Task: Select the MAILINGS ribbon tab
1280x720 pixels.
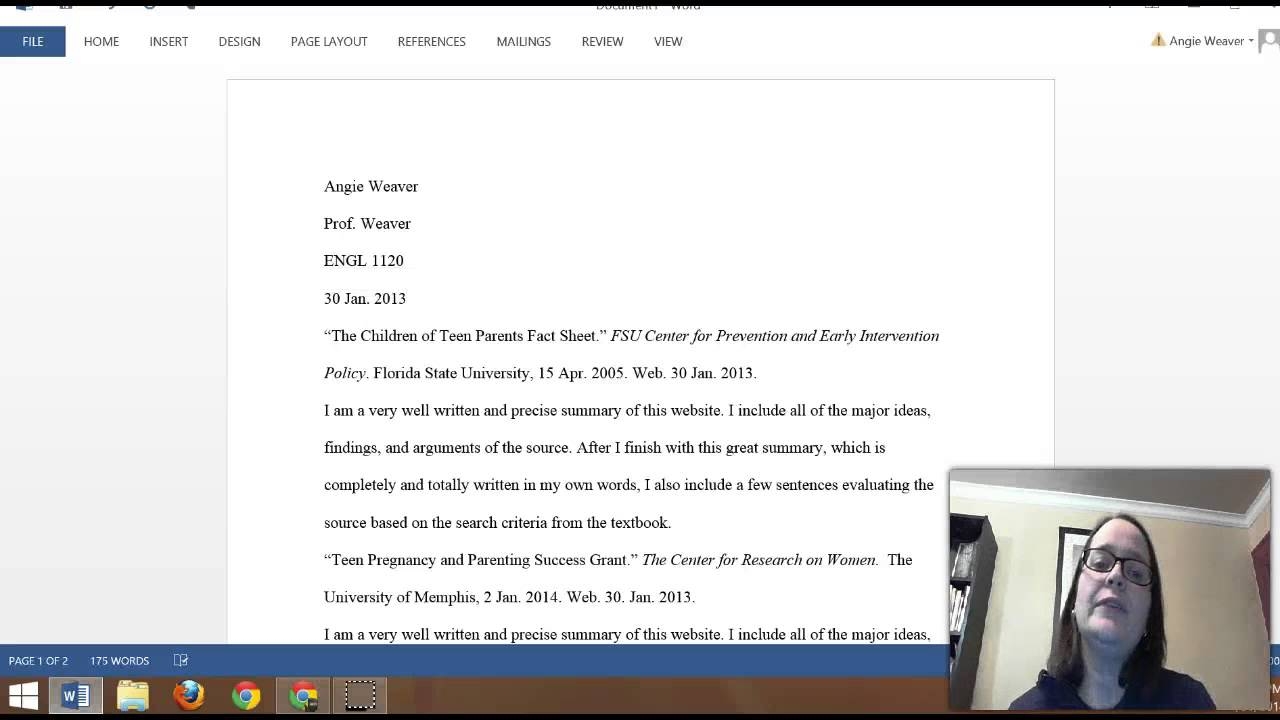Action: point(523,41)
